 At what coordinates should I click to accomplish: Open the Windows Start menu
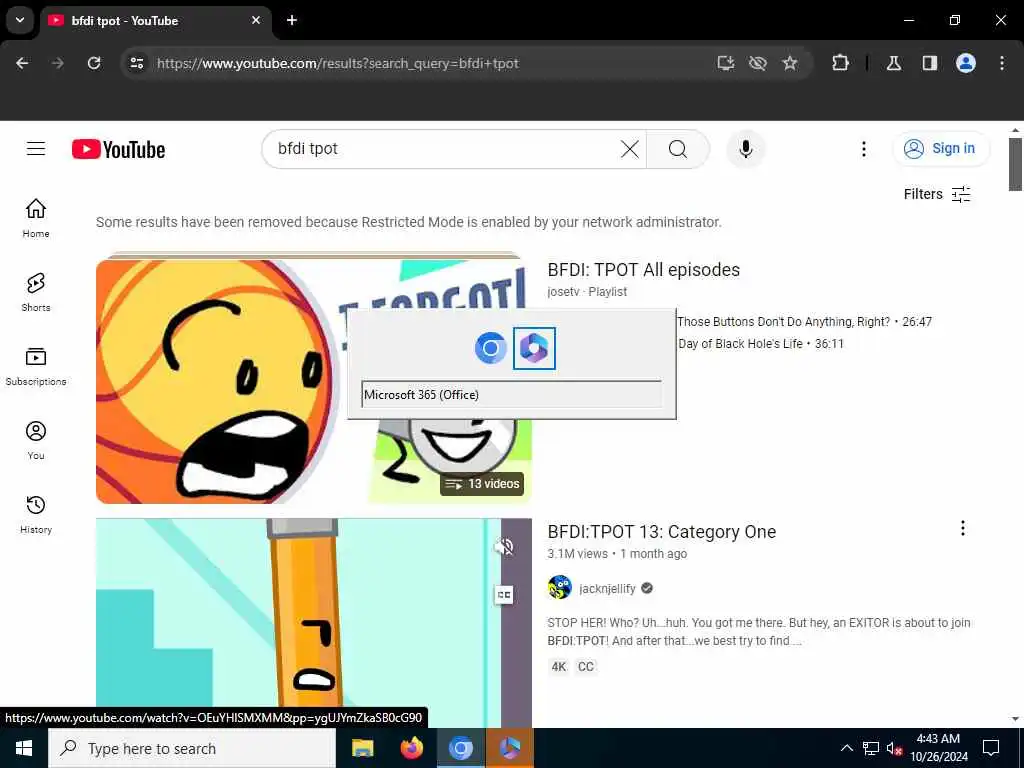click(24, 748)
